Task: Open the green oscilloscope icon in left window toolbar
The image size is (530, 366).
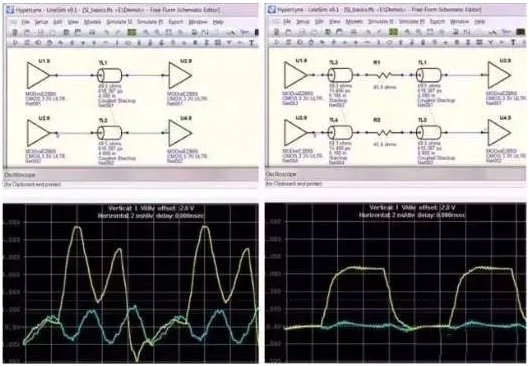Action: click(x=131, y=32)
